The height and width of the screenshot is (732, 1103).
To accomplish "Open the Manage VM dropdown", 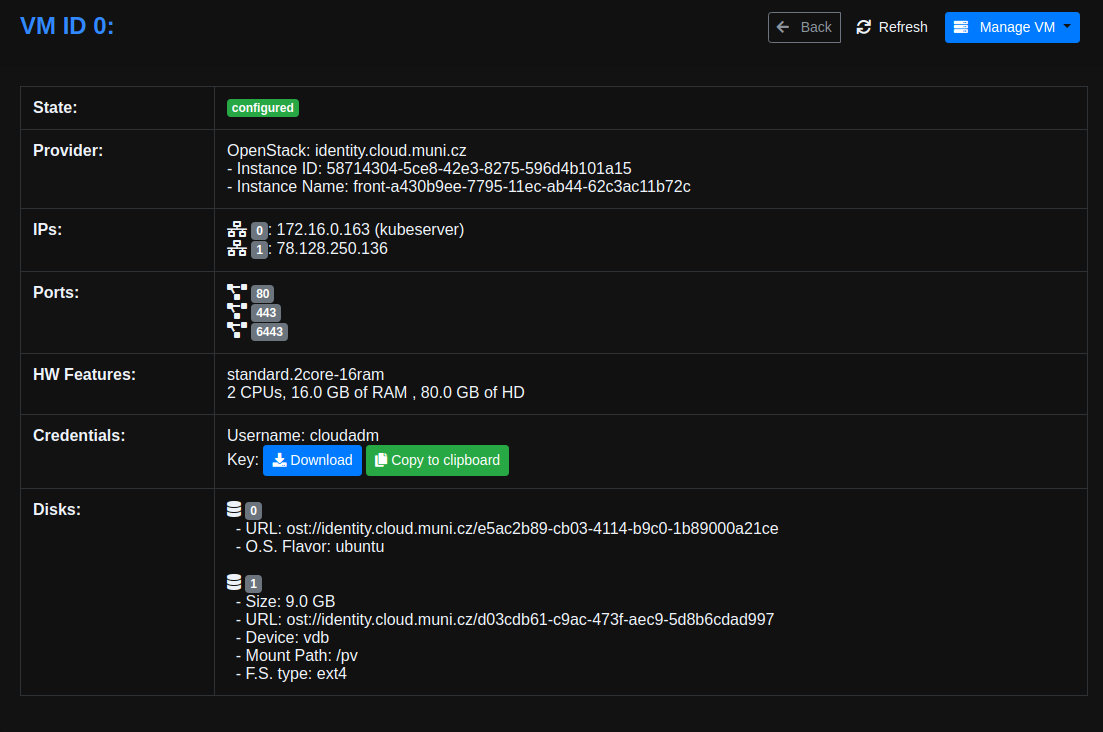I will tap(1012, 27).
